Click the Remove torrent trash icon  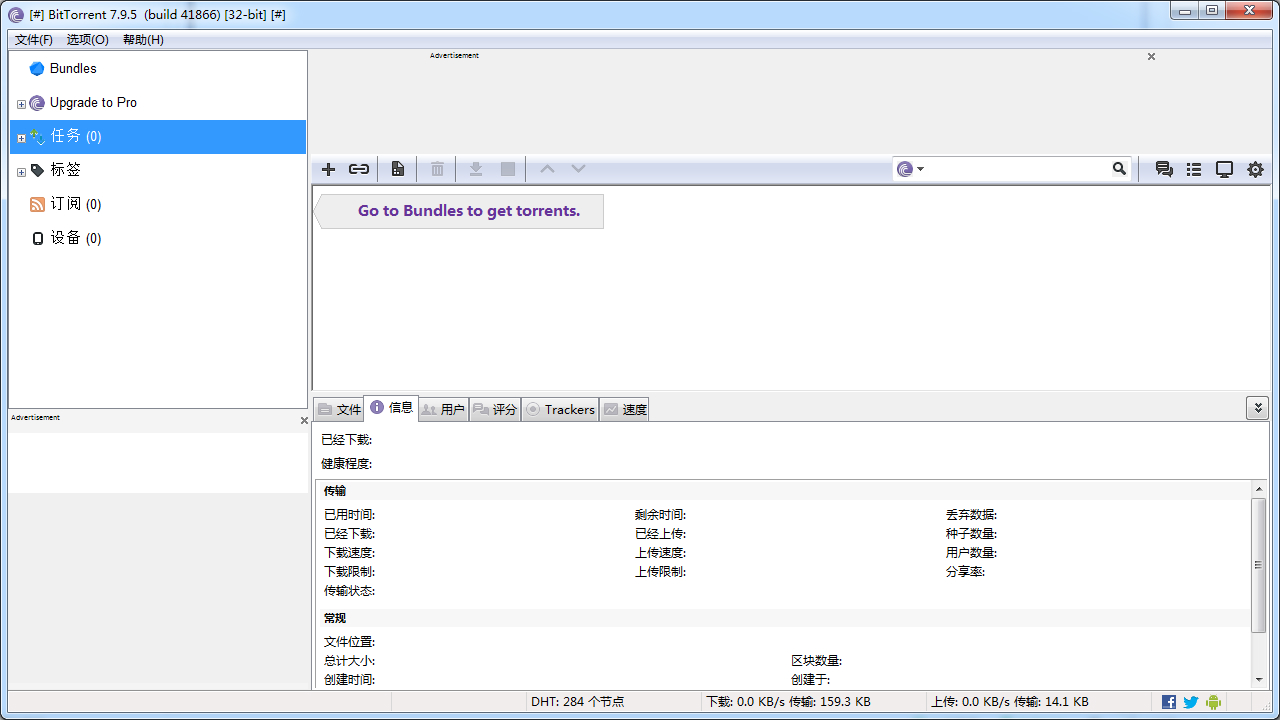[x=437, y=169]
